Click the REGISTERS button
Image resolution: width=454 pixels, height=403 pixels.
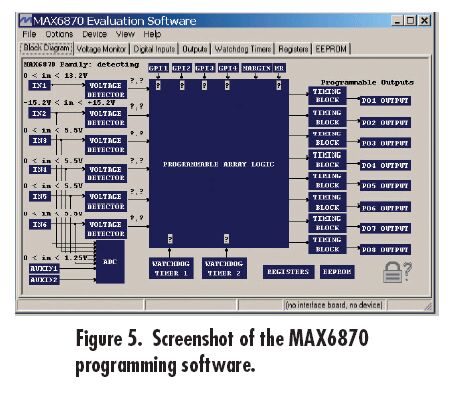coord(288,272)
